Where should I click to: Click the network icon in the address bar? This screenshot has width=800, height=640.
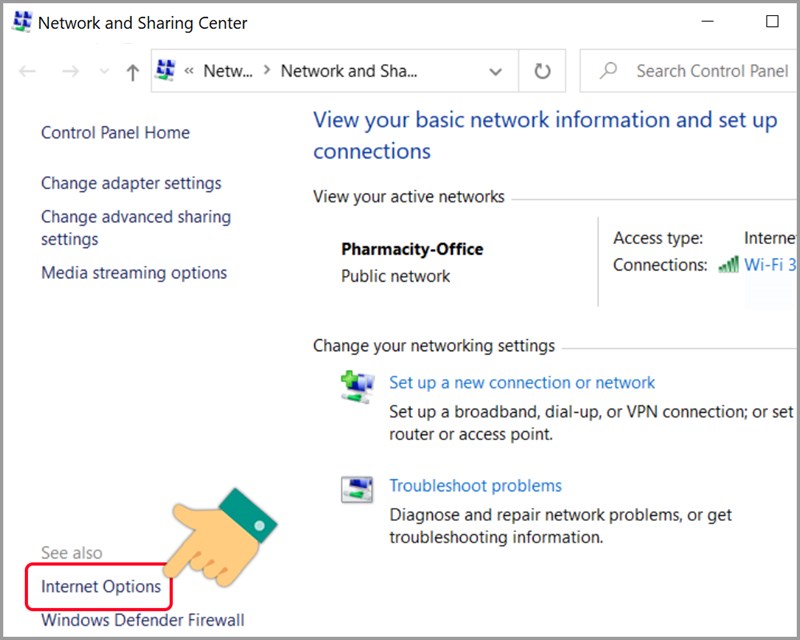[x=163, y=71]
